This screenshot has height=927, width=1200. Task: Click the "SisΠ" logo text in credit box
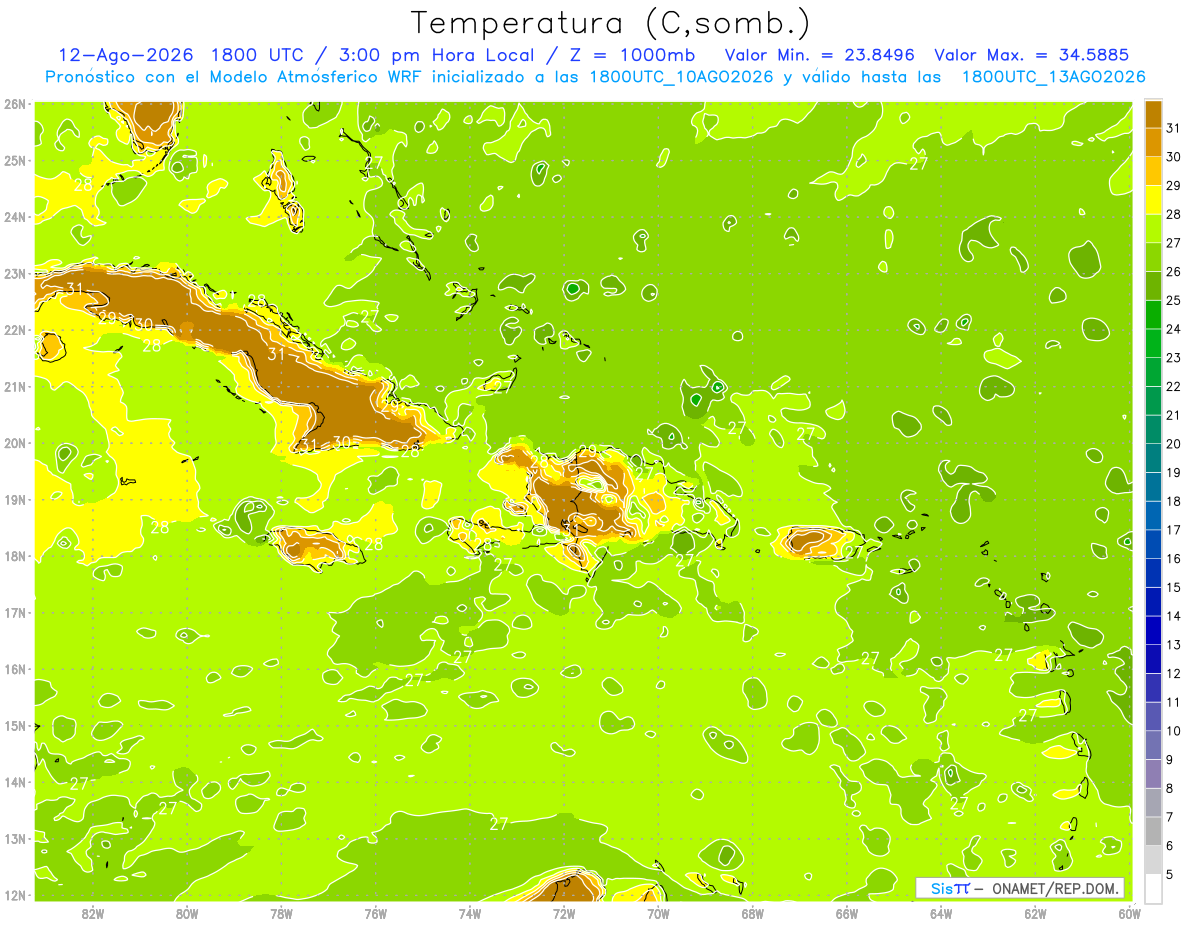coord(950,889)
